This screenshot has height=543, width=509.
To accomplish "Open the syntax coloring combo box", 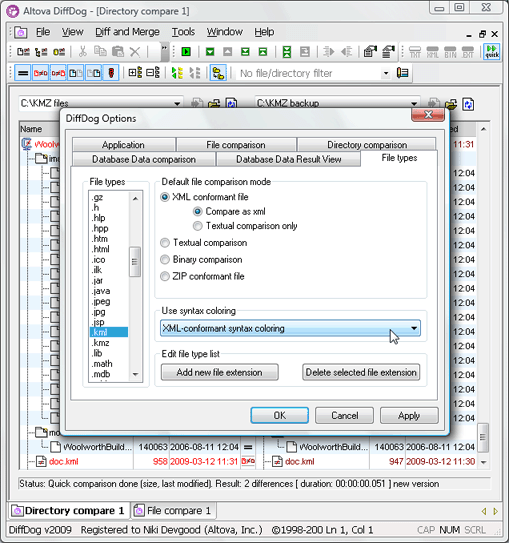I will (290, 328).
